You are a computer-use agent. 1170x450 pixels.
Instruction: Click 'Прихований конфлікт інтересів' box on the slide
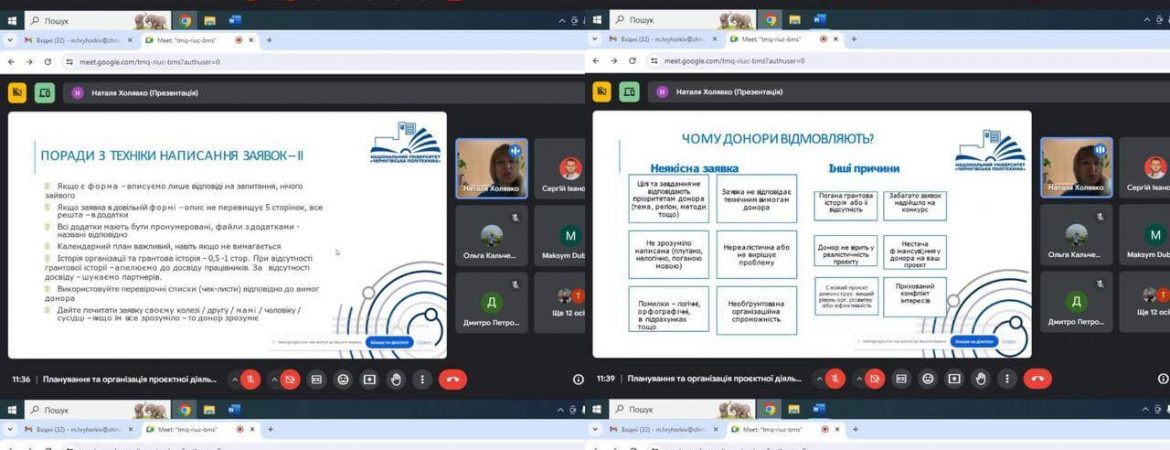915,296
